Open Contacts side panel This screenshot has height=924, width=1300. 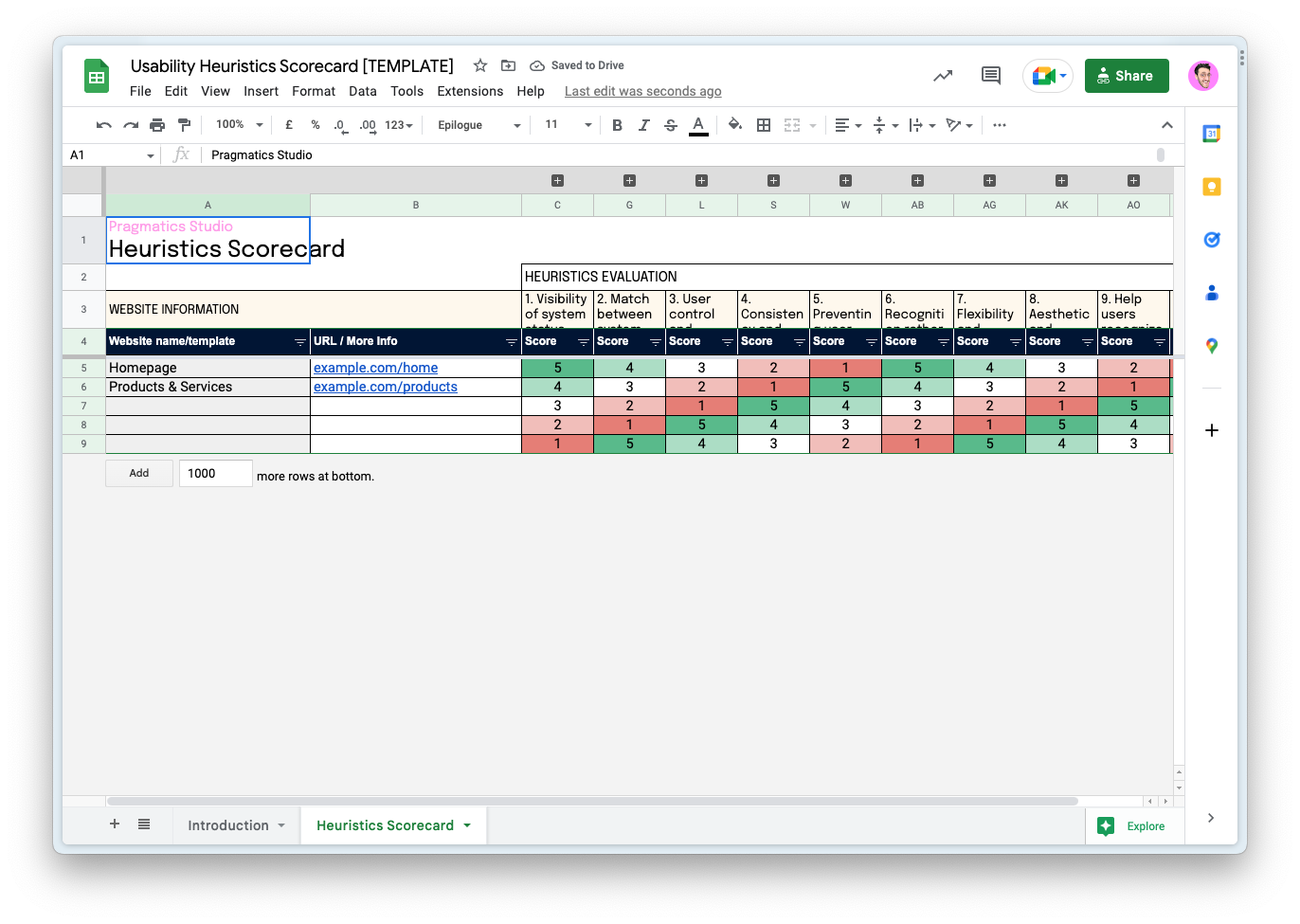pyautogui.click(x=1211, y=293)
